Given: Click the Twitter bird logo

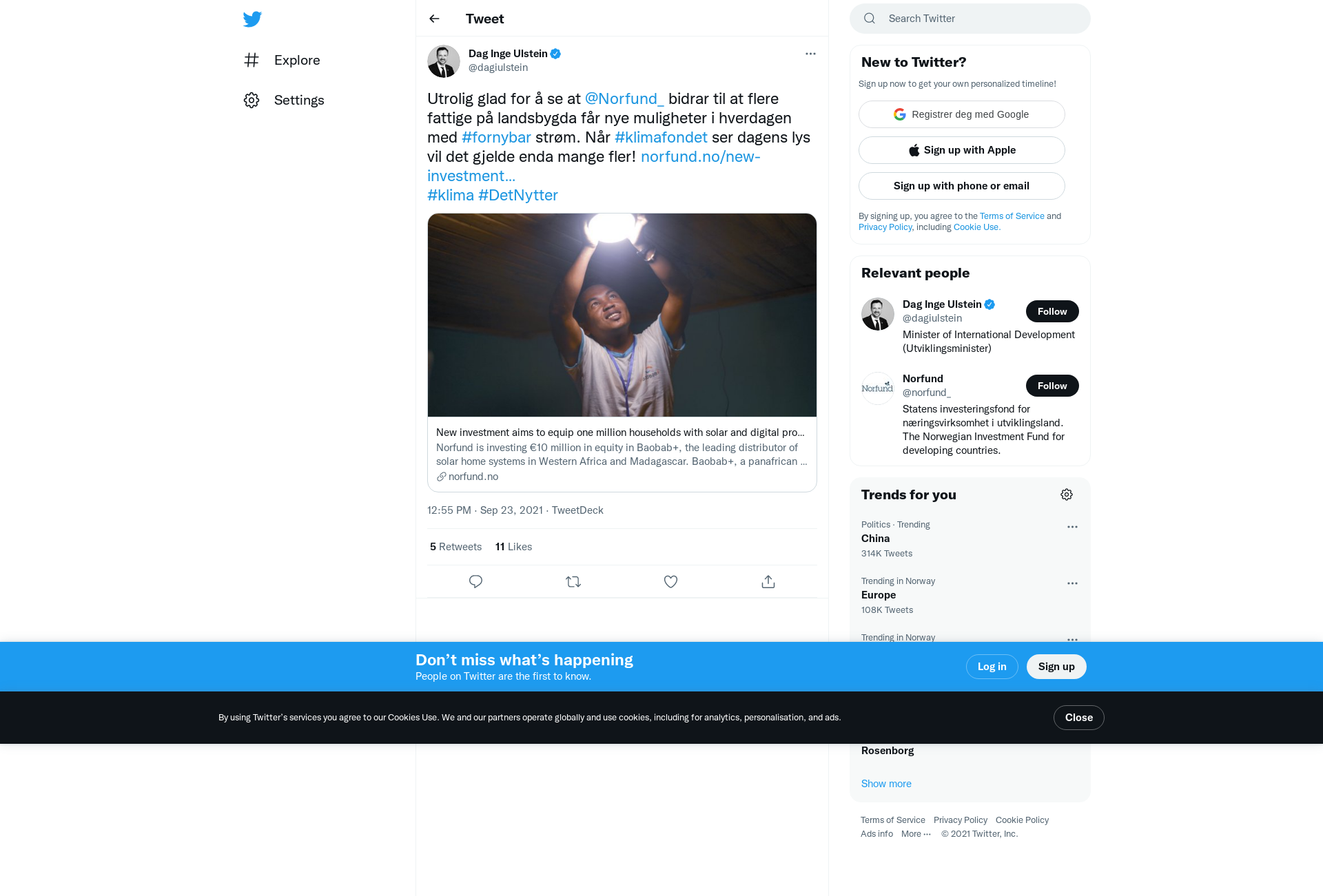Looking at the screenshot, I should tap(252, 19).
